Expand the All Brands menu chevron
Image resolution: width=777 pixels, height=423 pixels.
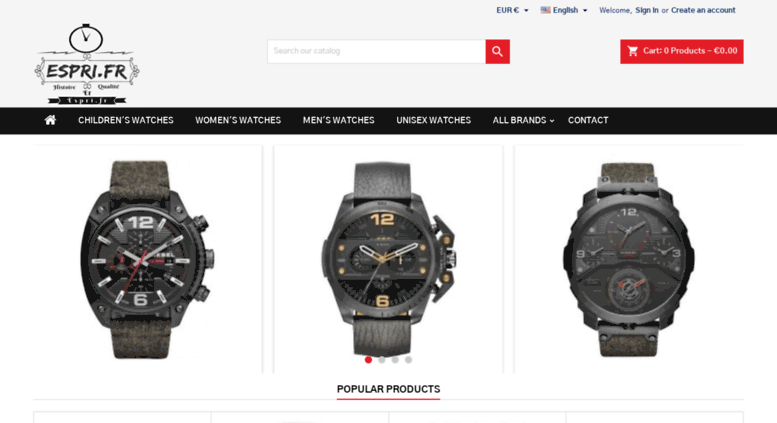tap(552, 120)
